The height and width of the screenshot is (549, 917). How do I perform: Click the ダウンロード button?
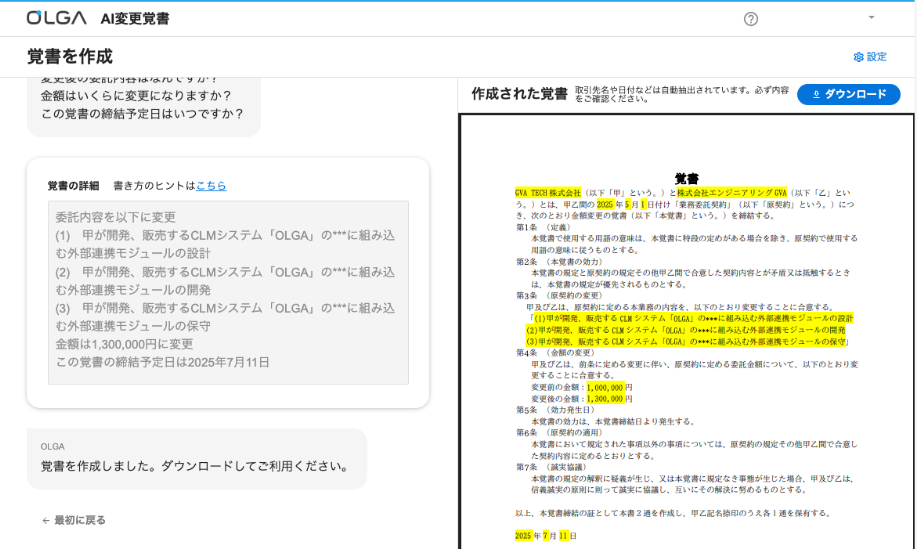click(x=849, y=94)
